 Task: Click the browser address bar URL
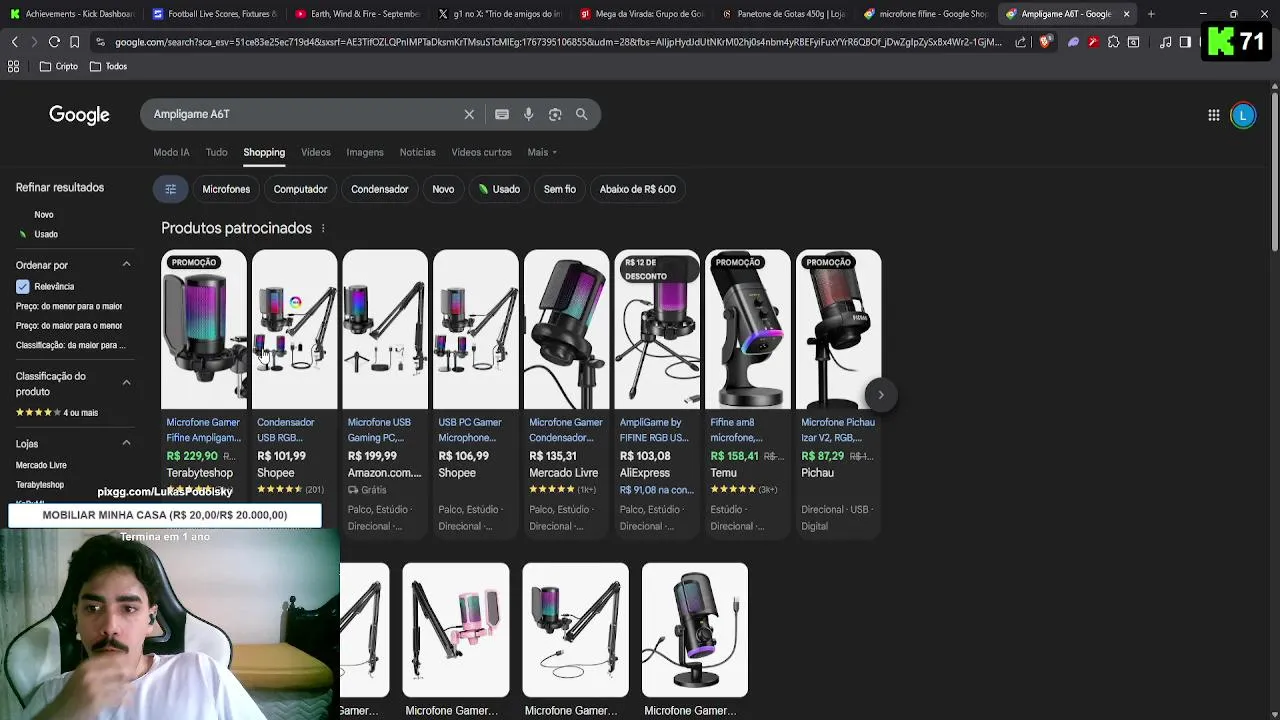[x=557, y=42]
